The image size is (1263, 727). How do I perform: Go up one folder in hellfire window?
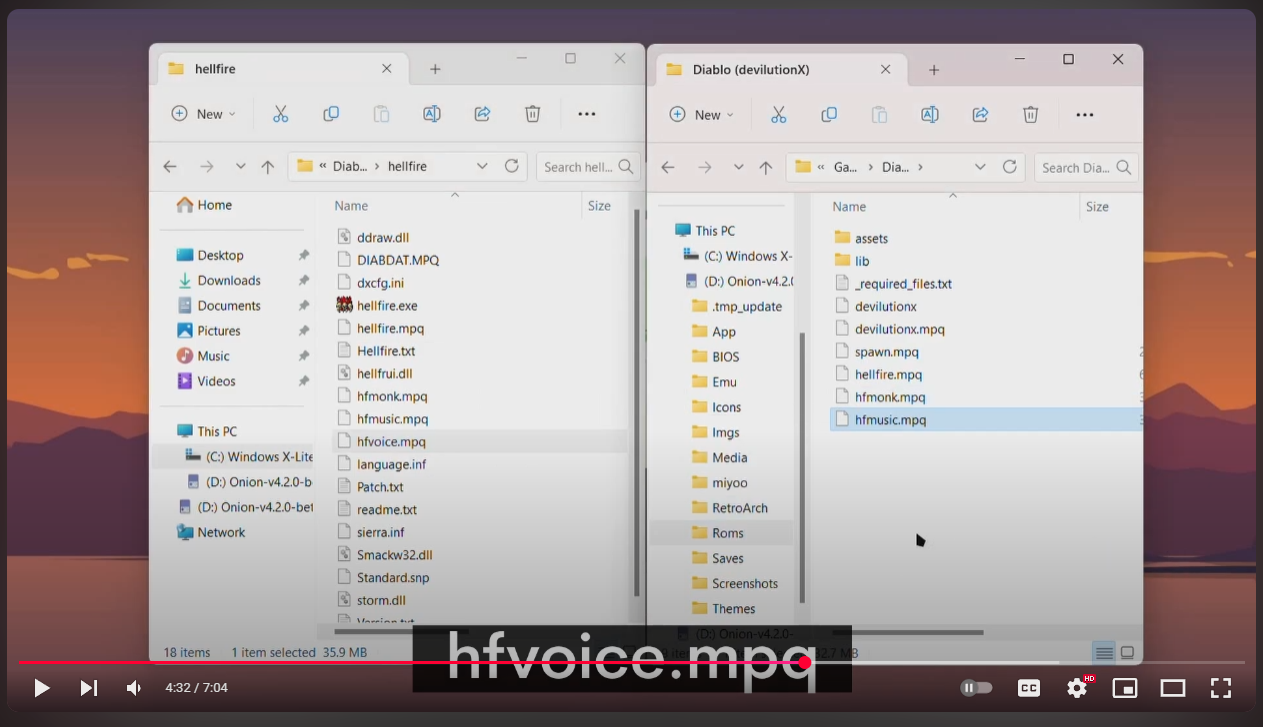pos(267,167)
